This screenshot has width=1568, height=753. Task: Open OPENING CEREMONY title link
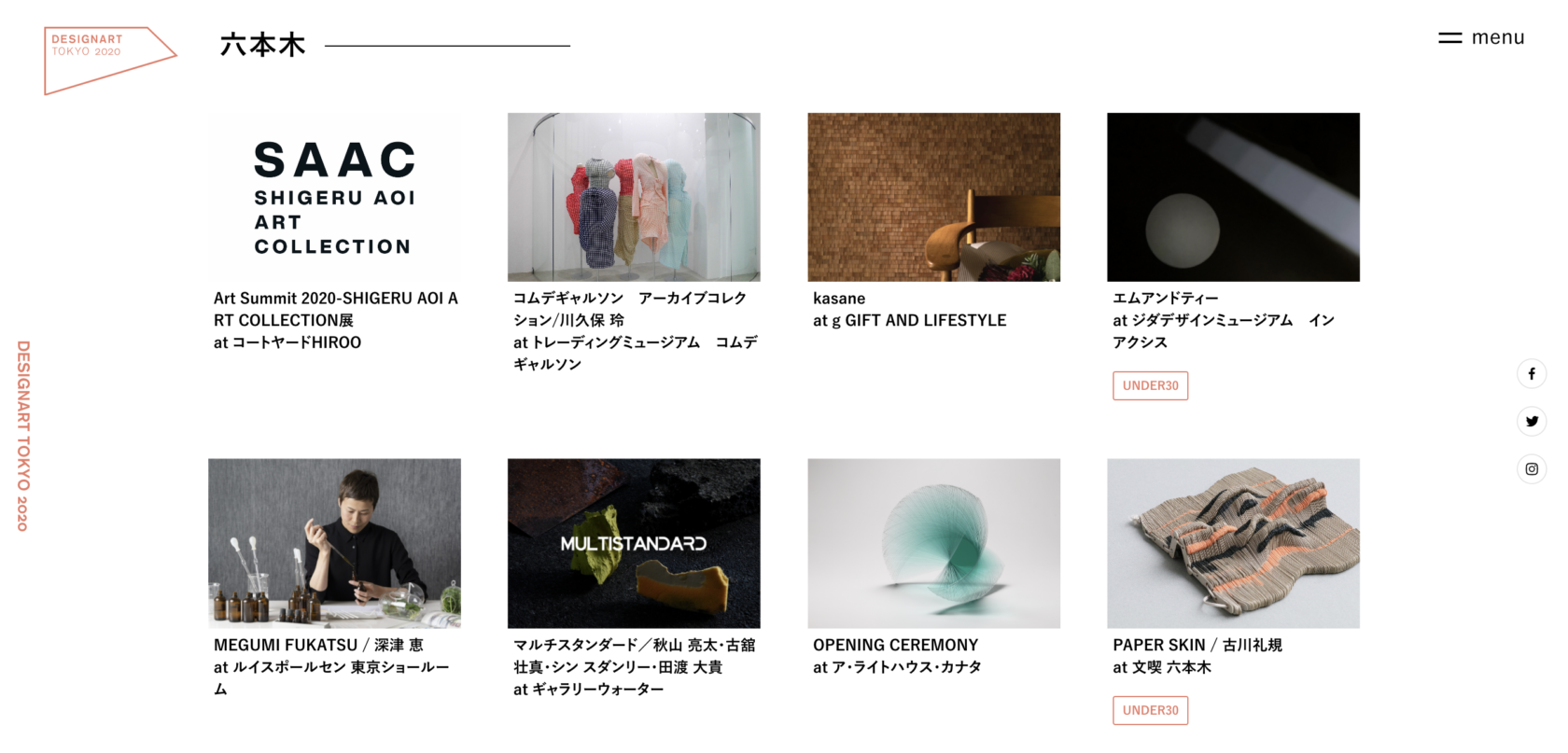[895, 645]
